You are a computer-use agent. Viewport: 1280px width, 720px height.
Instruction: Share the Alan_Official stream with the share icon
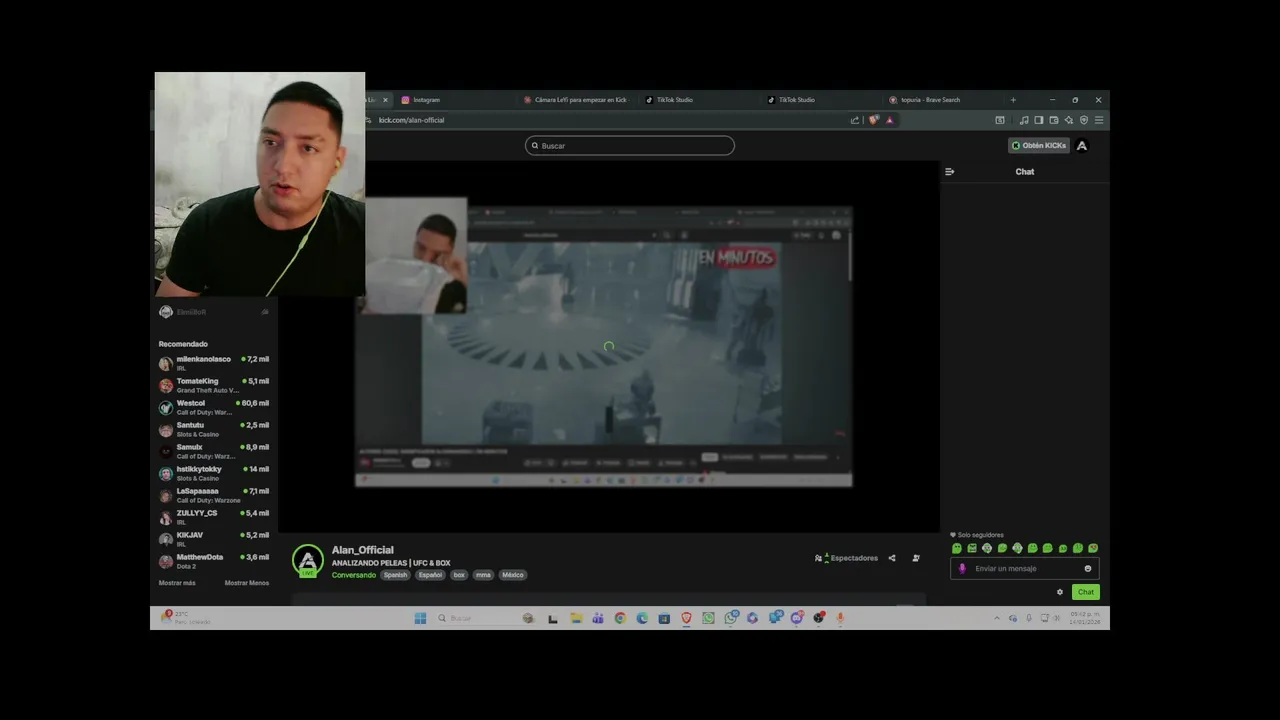point(892,558)
